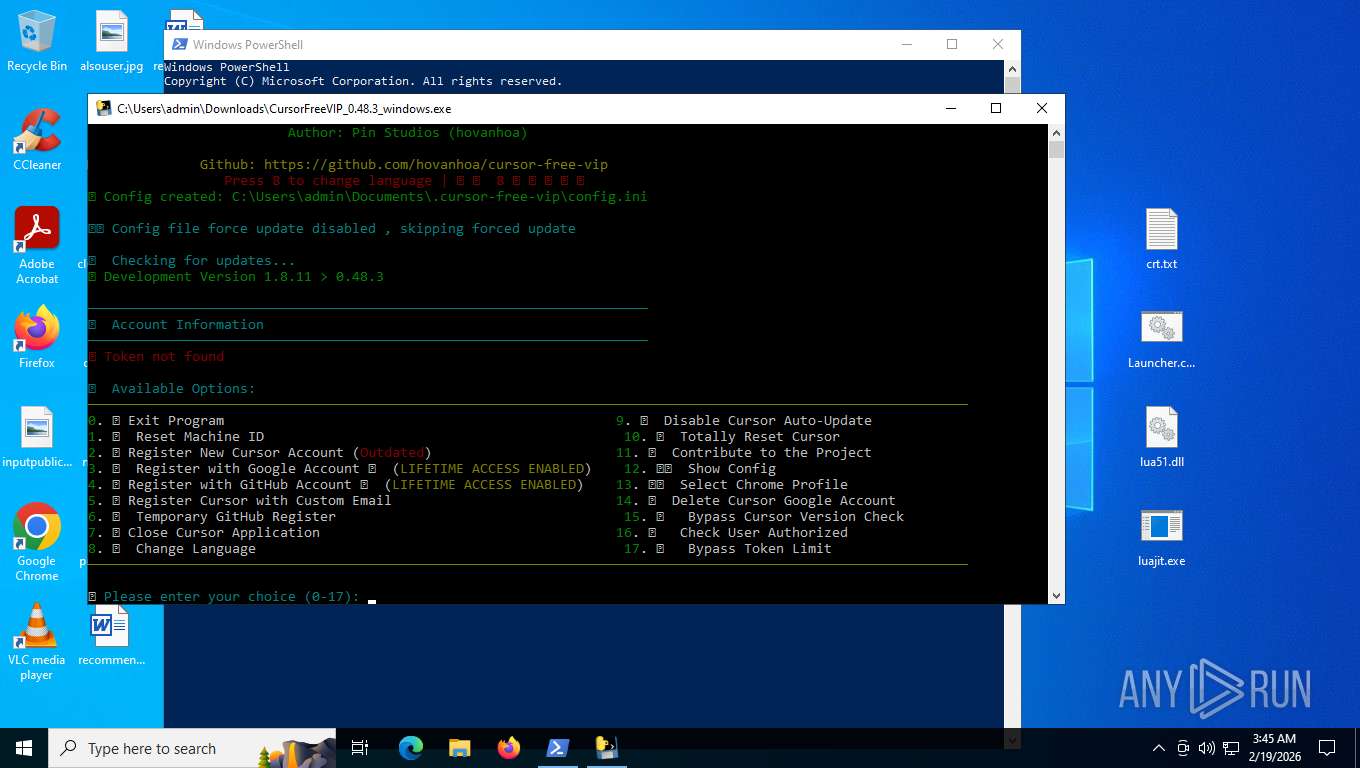Click 'Bypass Cursor Version Check' text

pos(796,517)
